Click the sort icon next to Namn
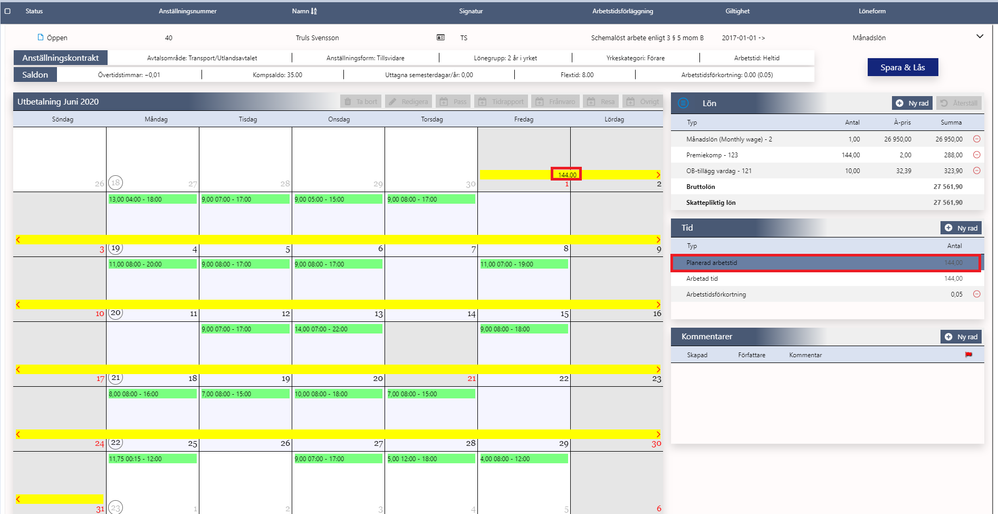Viewport: 998px width, 514px height. point(314,11)
